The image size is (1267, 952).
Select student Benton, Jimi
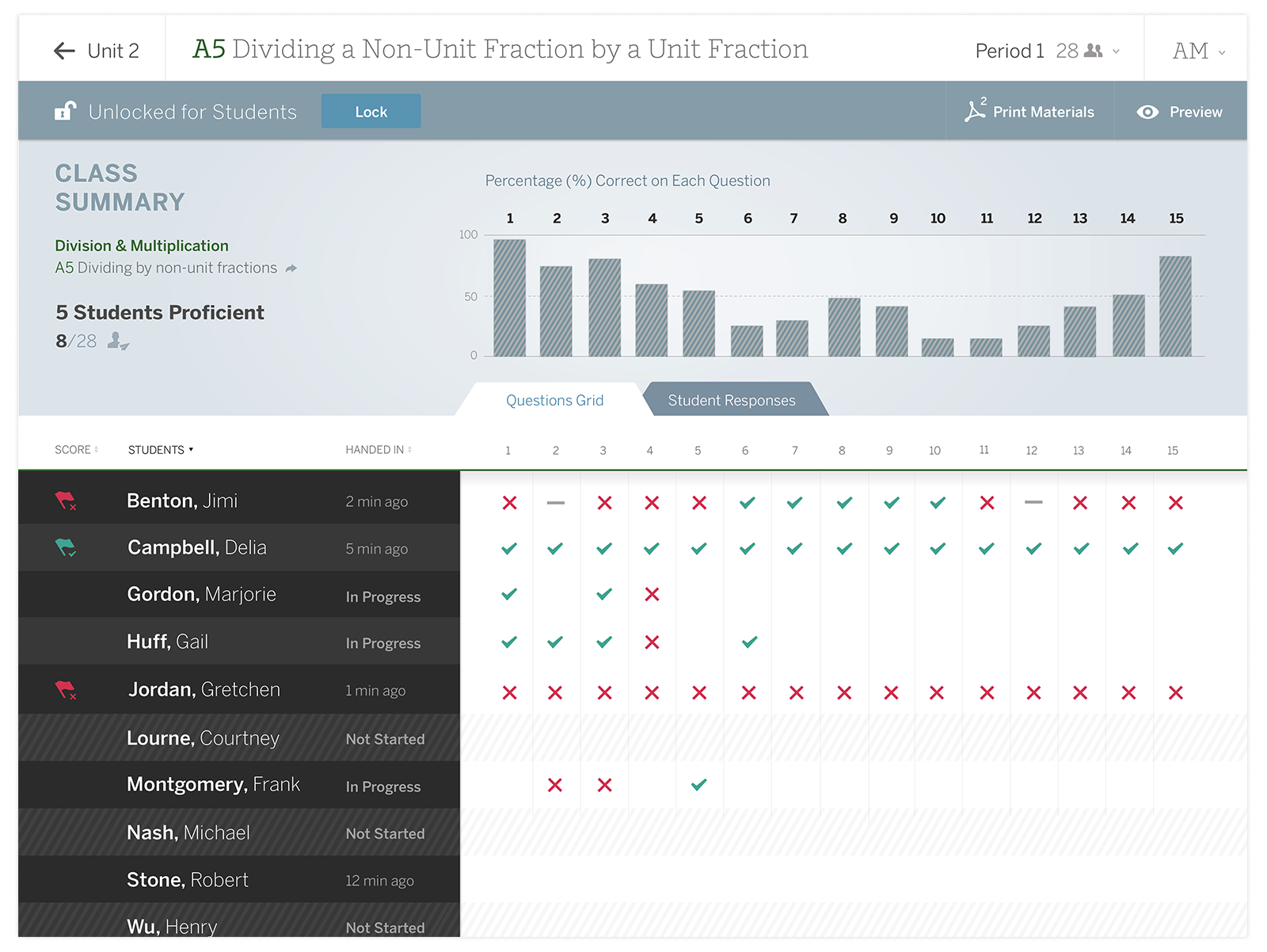coord(182,501)
